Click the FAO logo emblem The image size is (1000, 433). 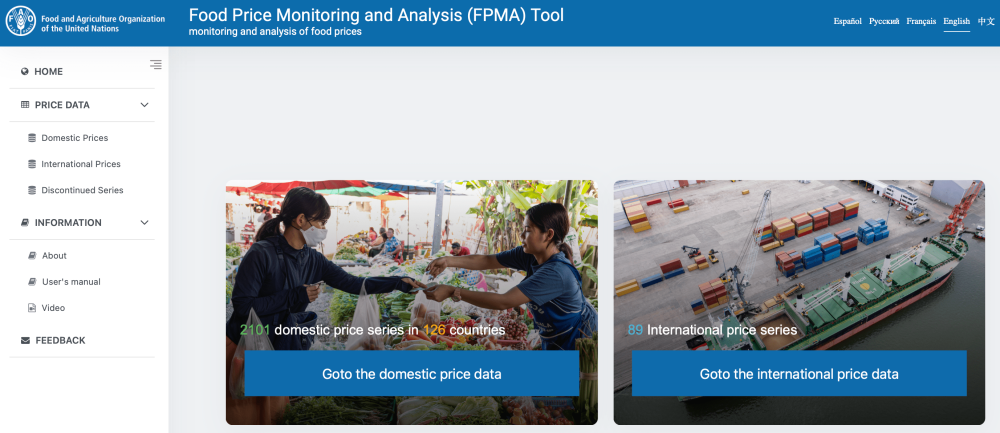20,22
